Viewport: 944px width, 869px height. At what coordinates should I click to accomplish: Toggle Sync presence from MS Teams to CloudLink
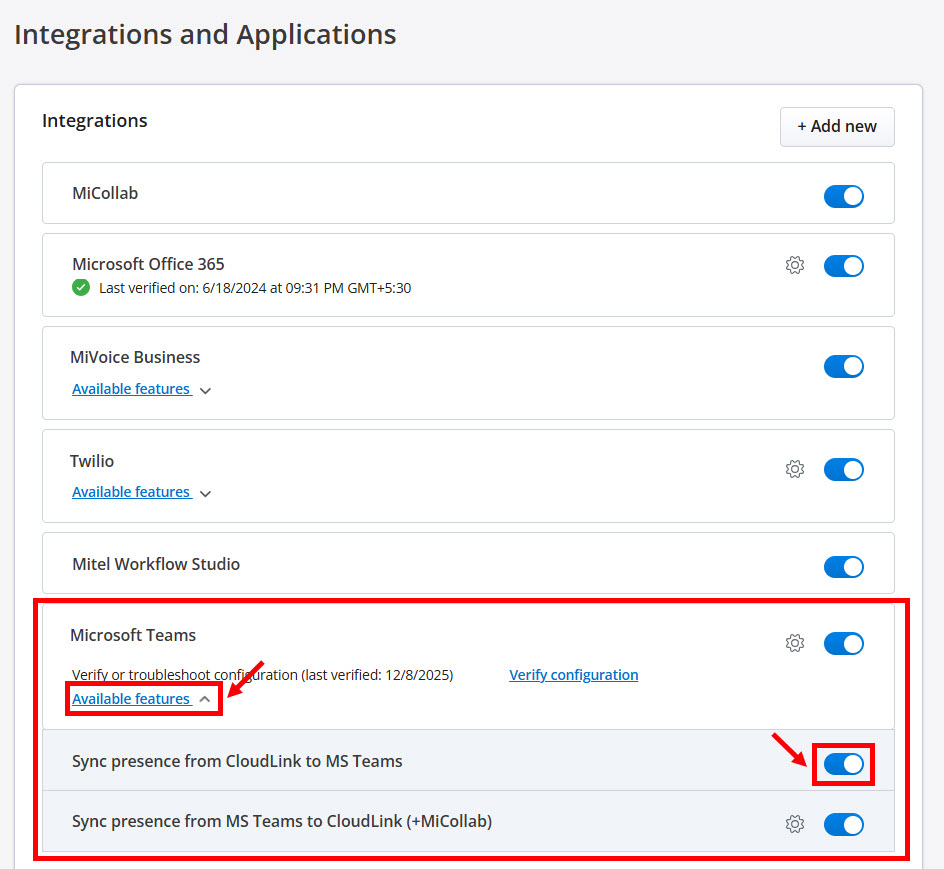pyautogui.click(x=843, y=824)
